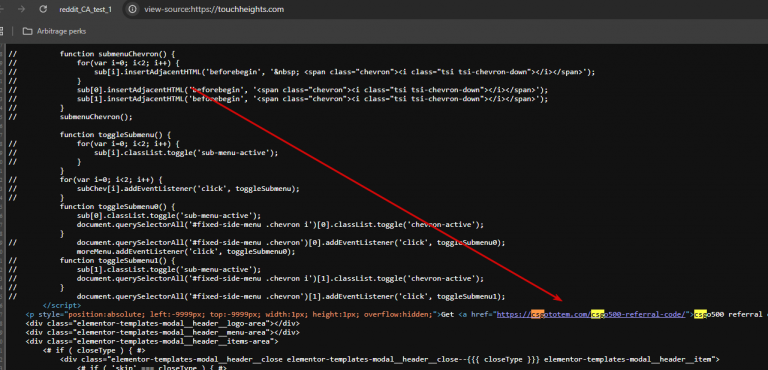The width and height of the screenshot is (768, 370).
Task: Go forward with the browser arrow
Action: (x=21, y=9)
